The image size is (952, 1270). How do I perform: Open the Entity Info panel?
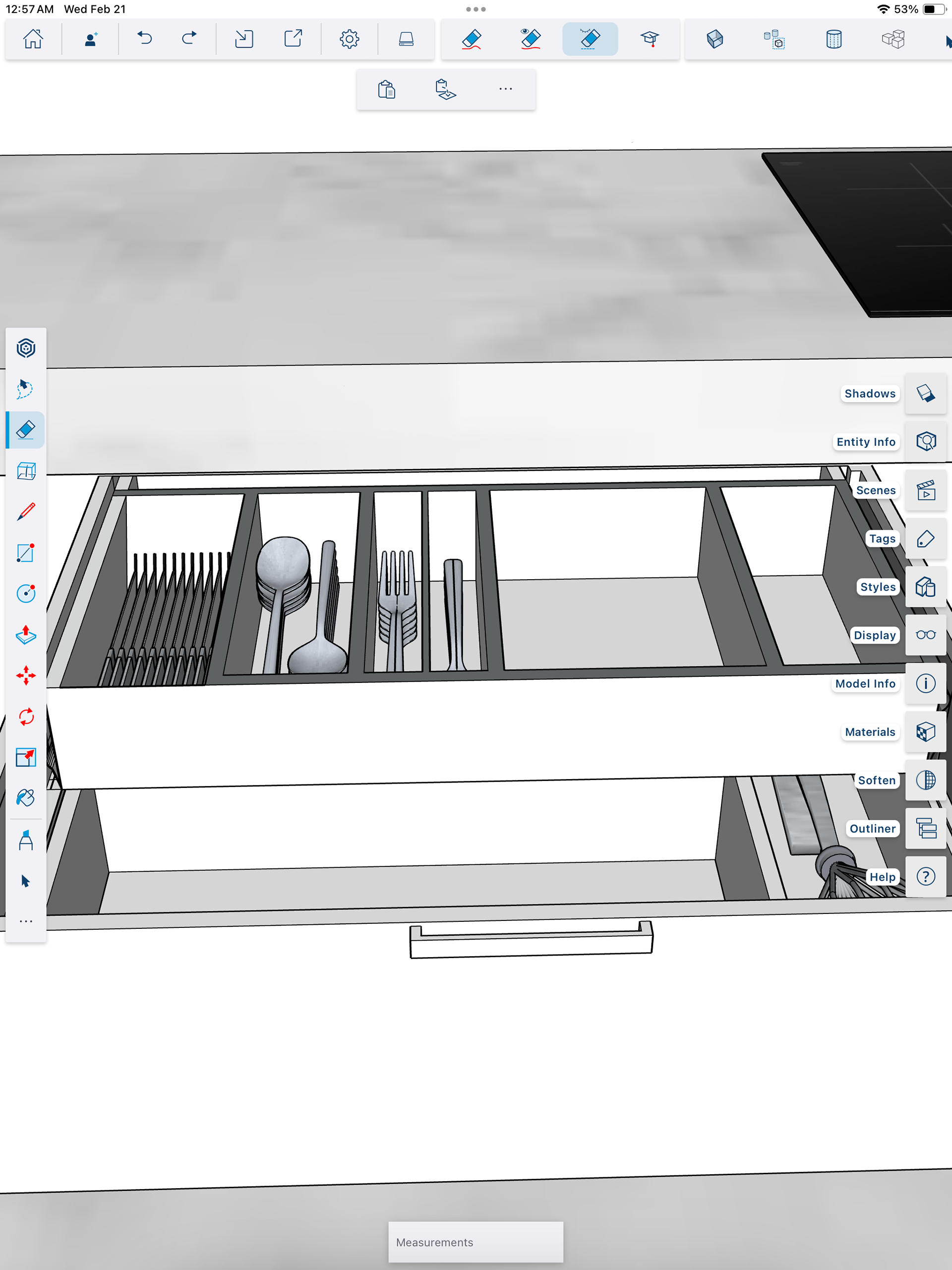coord(925,441)
